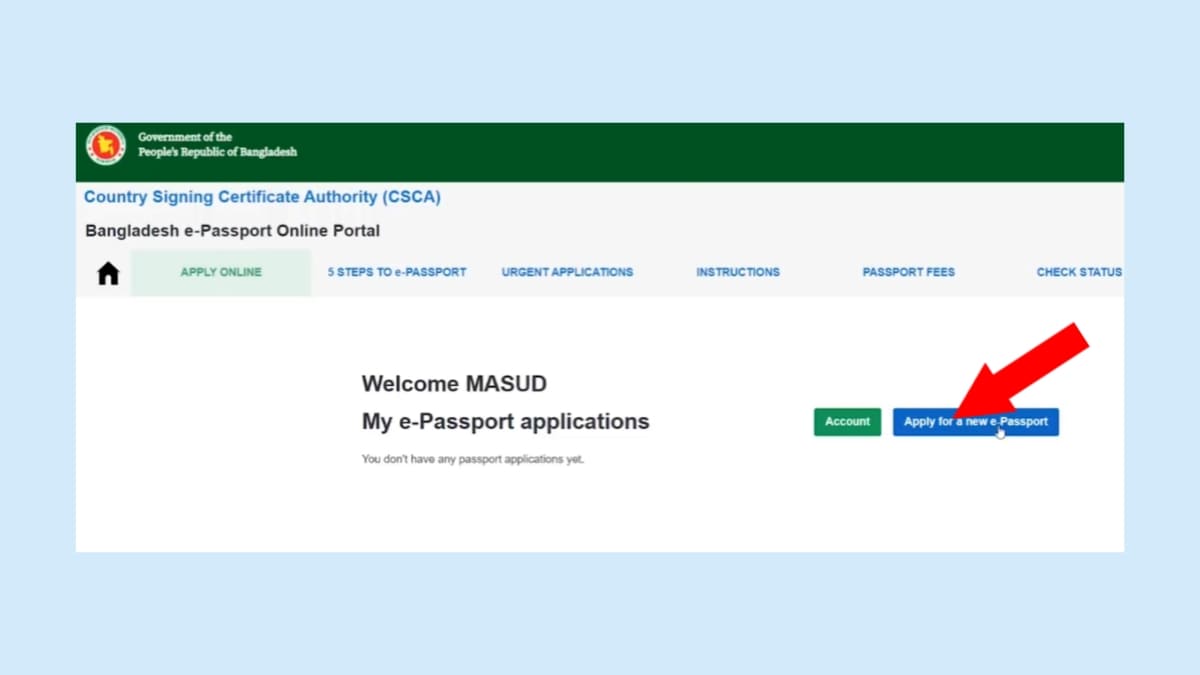Go to the CHECK STATUS tab
The image size is (1200, 675).
(1078, 272)
